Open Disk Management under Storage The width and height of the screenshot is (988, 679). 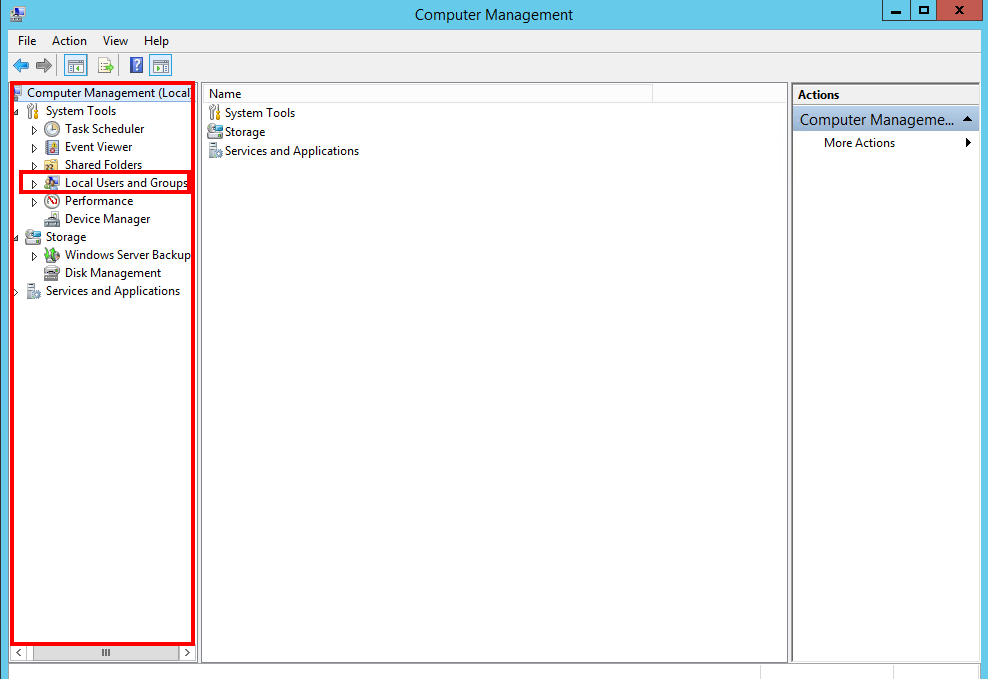coord(112,273)
